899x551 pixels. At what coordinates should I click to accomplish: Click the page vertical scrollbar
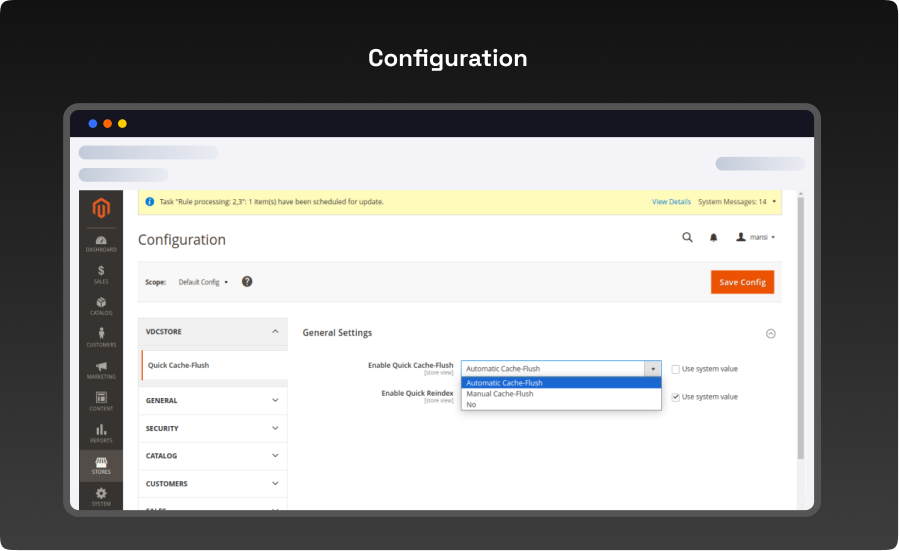coord(799,330)
